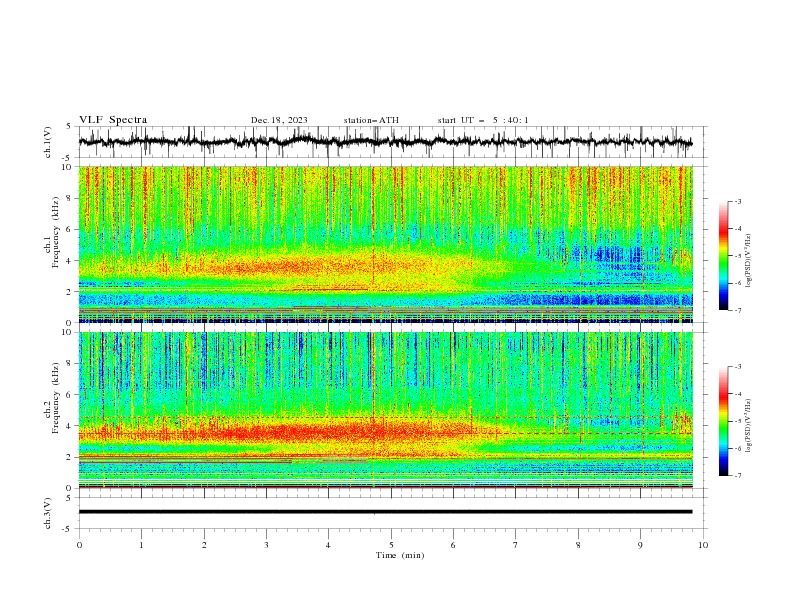Screen dimensions: 792x612
Task: Click the '-7' tick on ch.1 color bar
Action: [737, 310]
